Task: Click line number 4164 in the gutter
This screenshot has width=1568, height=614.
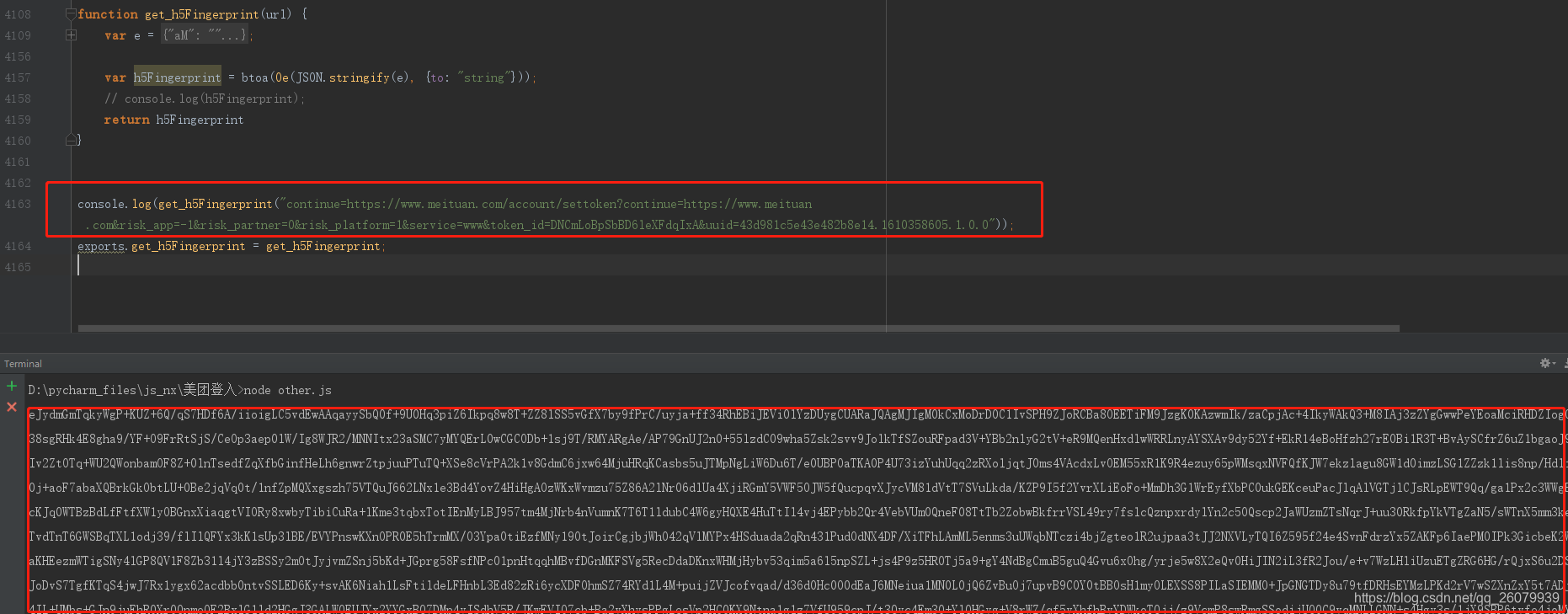Action: pos(18,246)
